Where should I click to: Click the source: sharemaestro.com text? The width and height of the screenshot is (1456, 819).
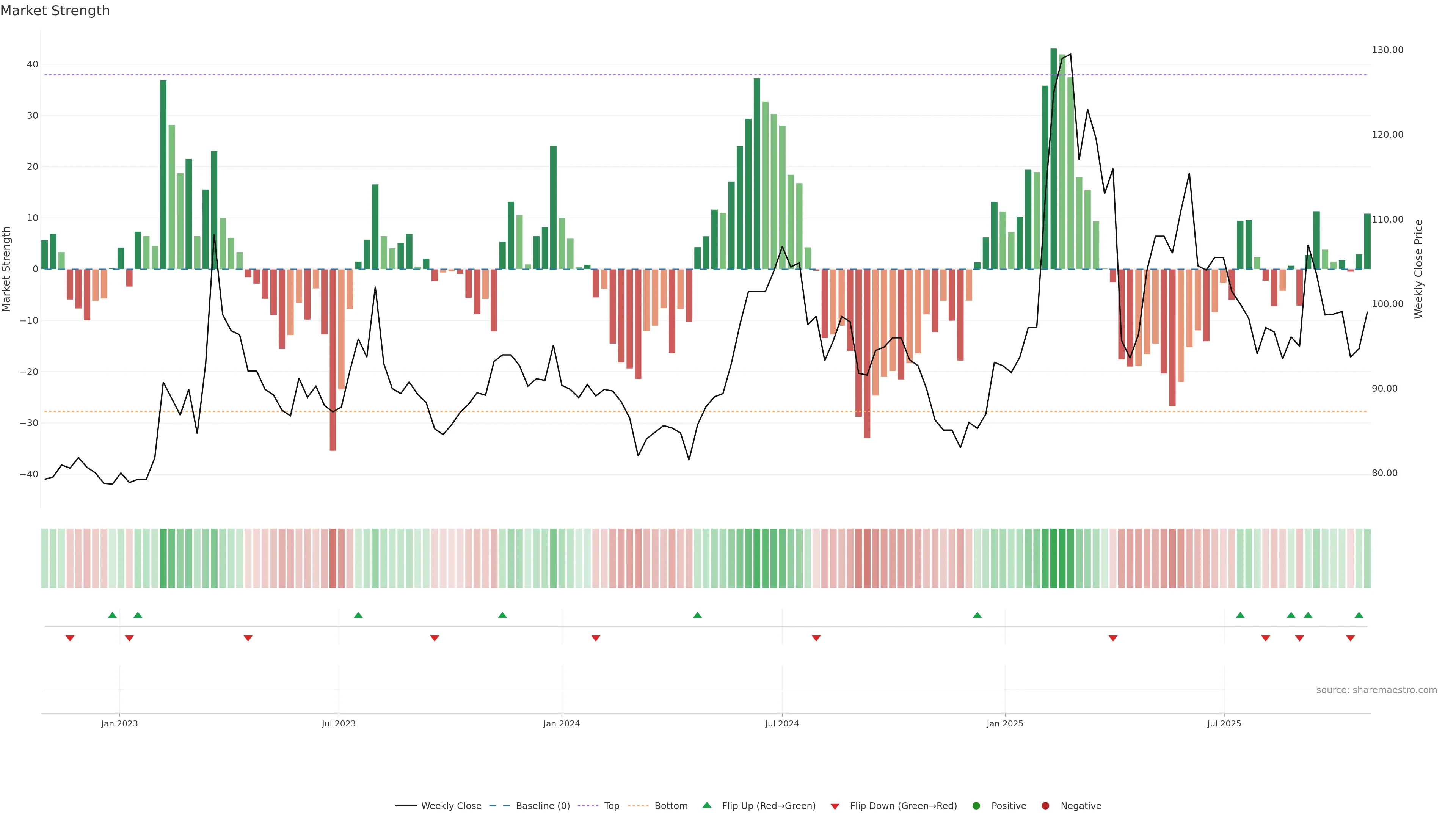coord(1376,690)
